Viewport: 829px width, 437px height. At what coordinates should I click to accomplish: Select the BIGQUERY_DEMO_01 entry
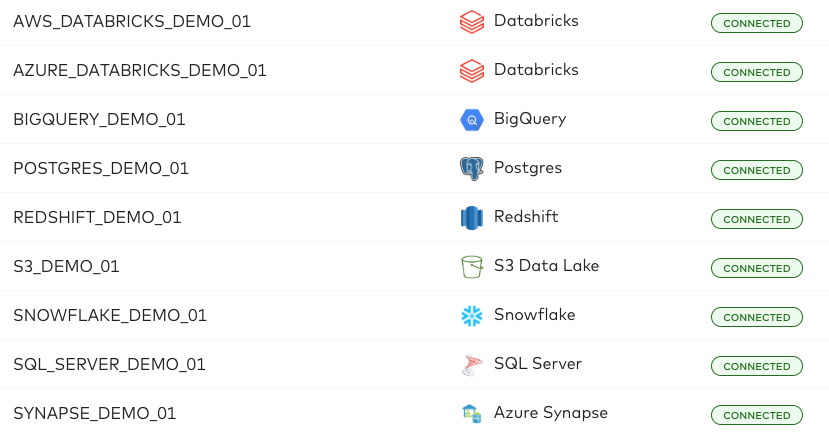click(x=99, y=119)
